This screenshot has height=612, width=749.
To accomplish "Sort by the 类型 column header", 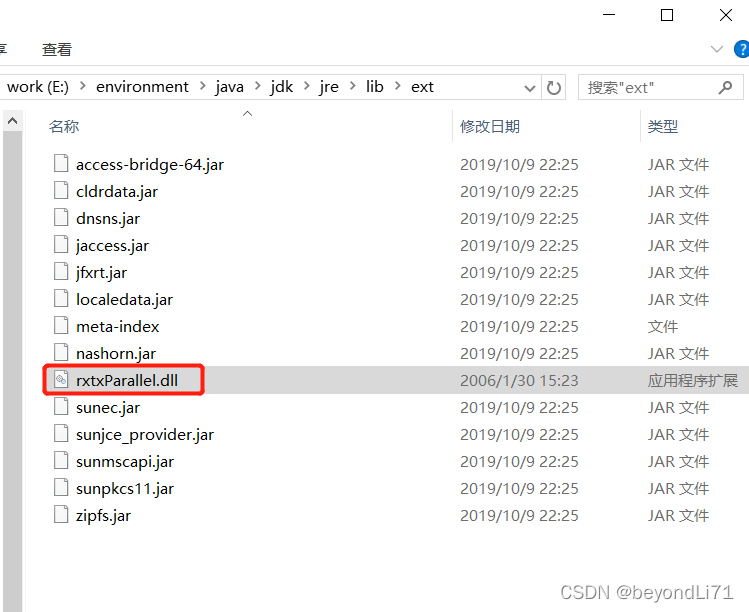I will tap(663, 126).
